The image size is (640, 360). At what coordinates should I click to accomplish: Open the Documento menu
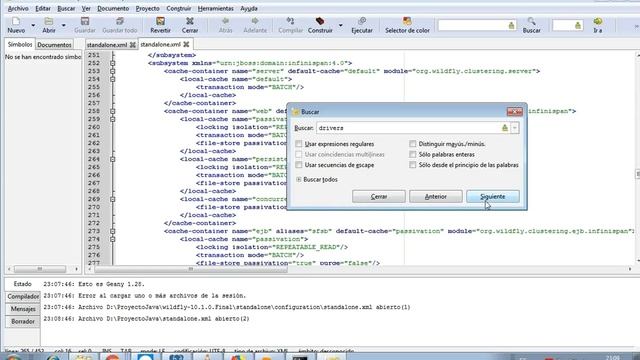coord(113,8)
